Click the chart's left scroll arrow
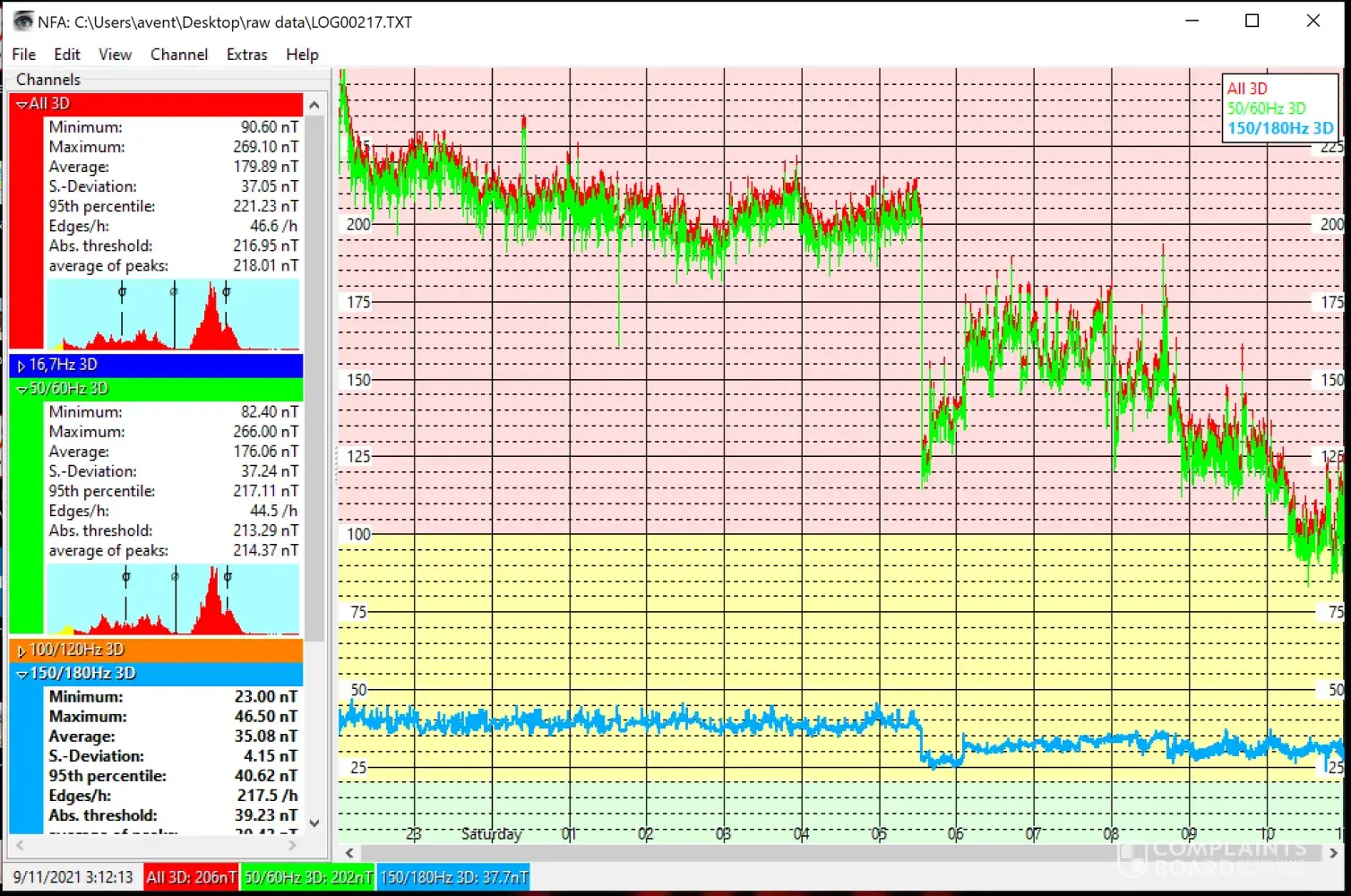This screenshot has height=896, width=1351. pyautogui.click(x=350, y=853)
